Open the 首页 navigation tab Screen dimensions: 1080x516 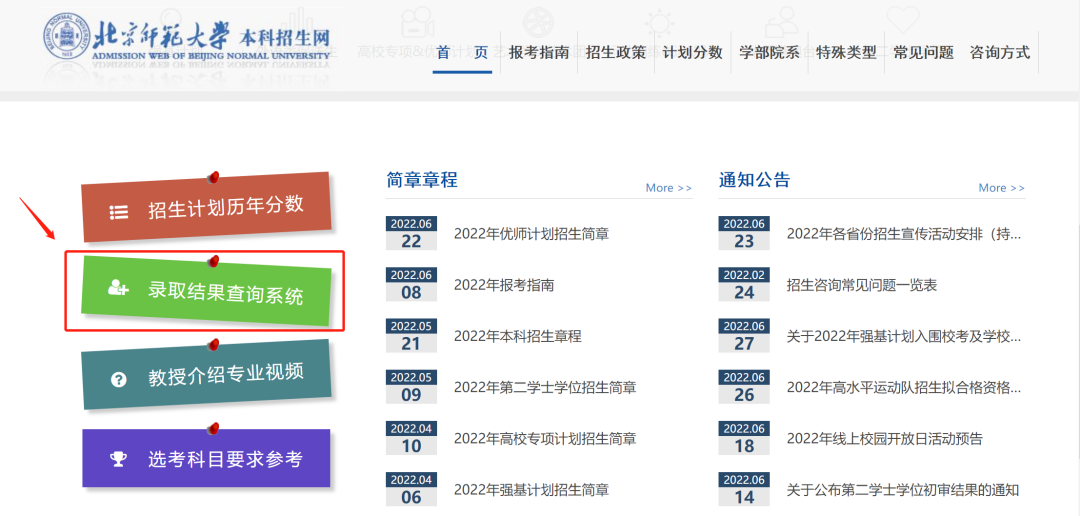462,52
